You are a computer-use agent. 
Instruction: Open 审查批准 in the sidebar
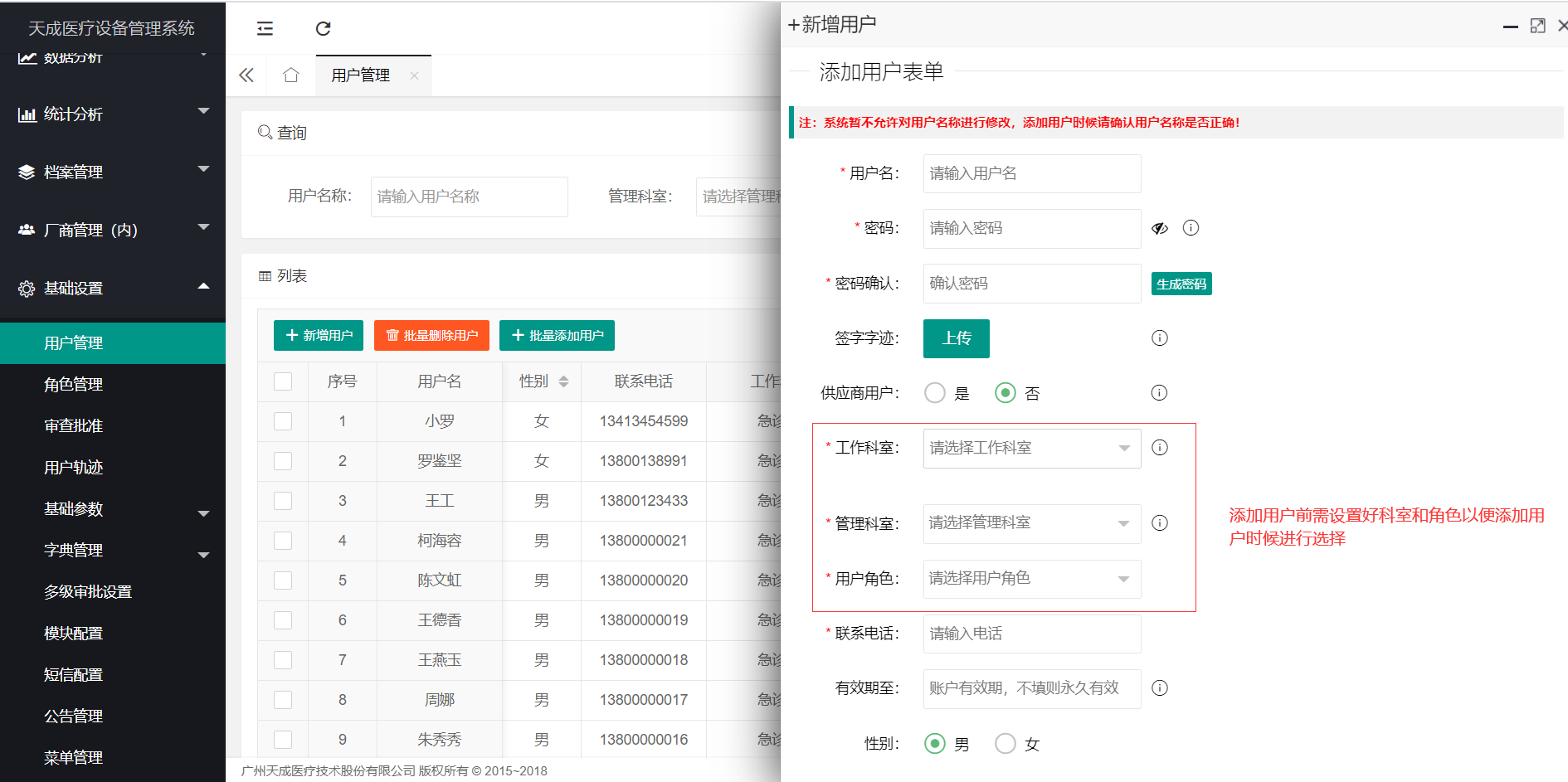click(113, 426)
